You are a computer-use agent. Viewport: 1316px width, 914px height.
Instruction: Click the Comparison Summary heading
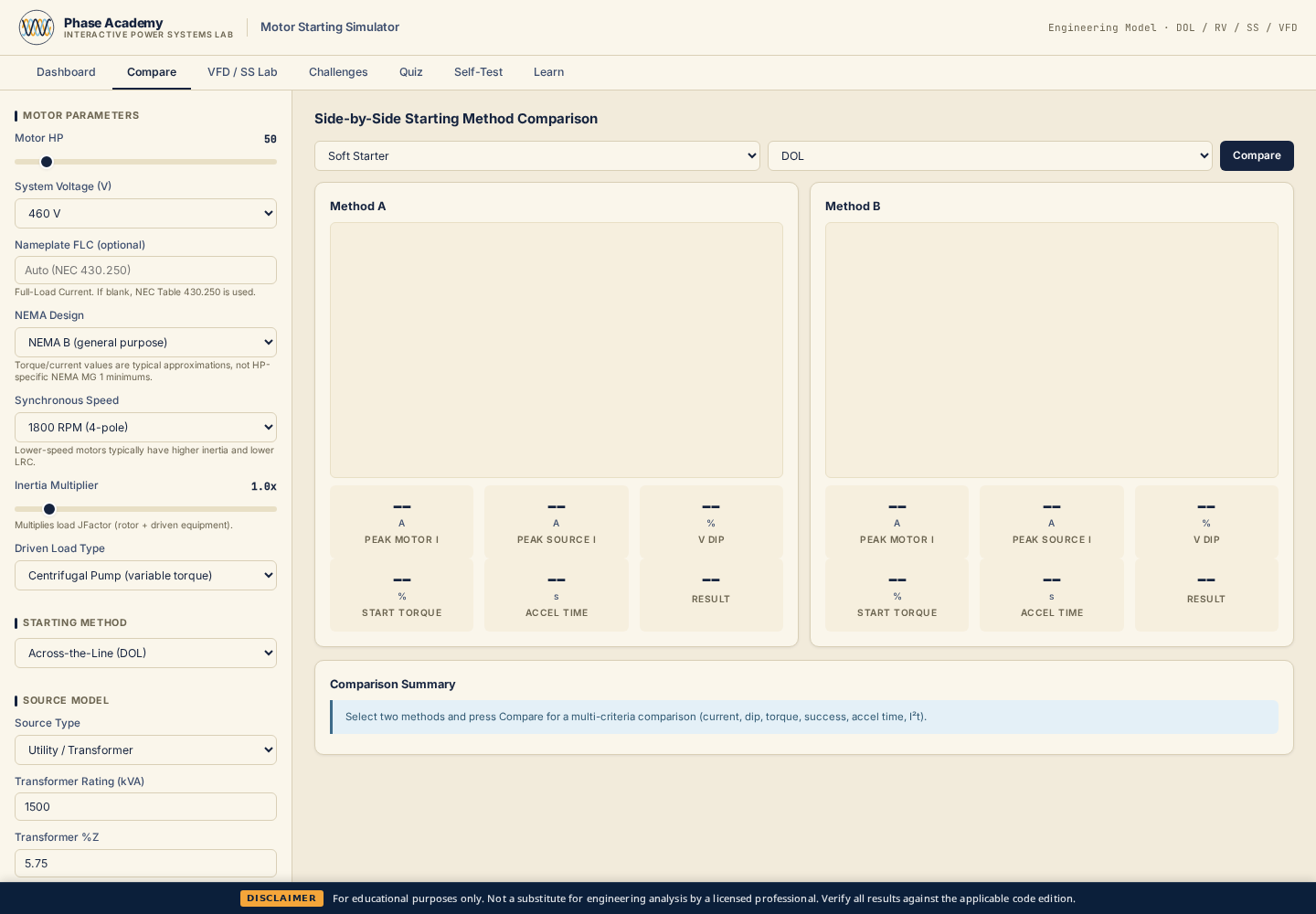click(393, 685)
